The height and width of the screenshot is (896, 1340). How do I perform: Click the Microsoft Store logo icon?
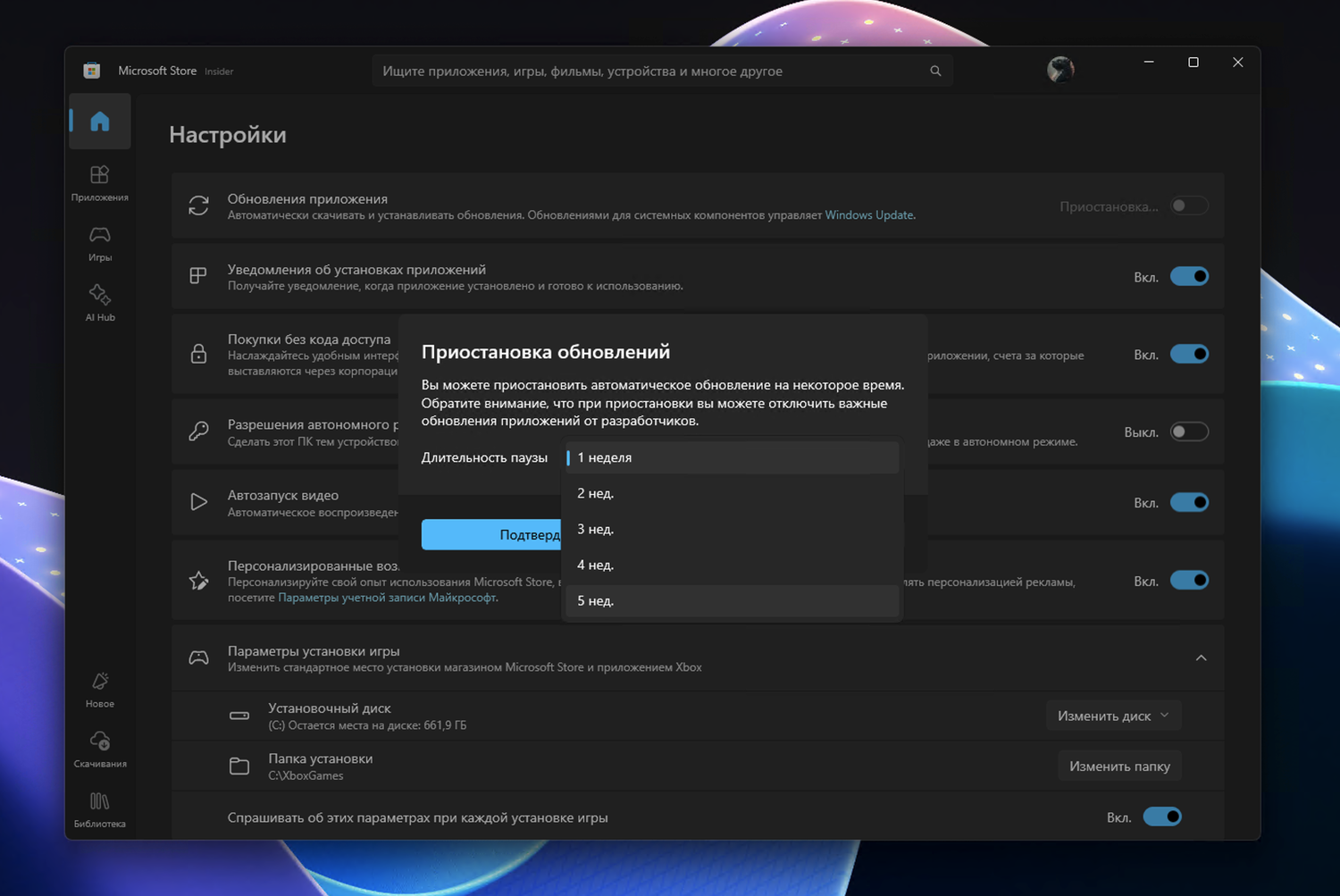pos(91,71)
